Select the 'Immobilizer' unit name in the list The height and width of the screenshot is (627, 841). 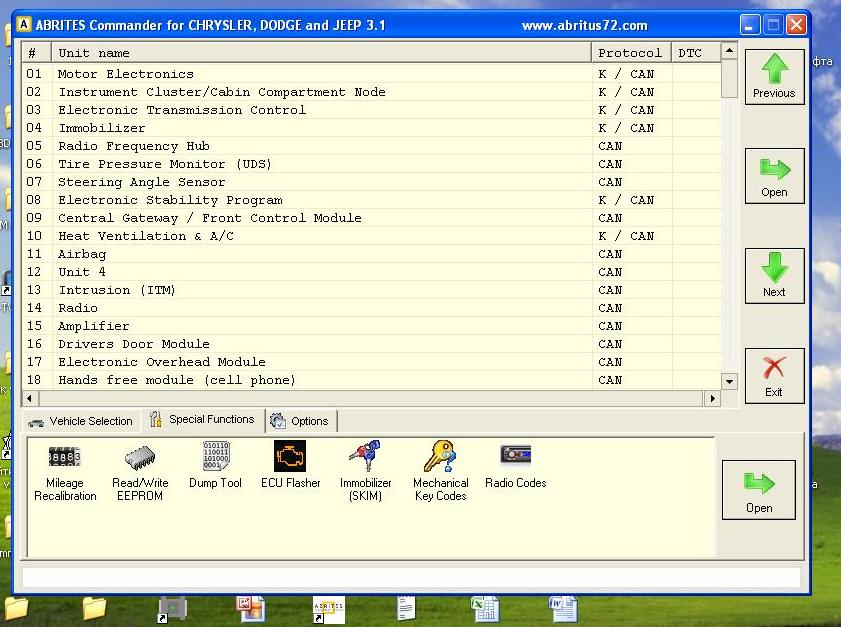point(102,128)
